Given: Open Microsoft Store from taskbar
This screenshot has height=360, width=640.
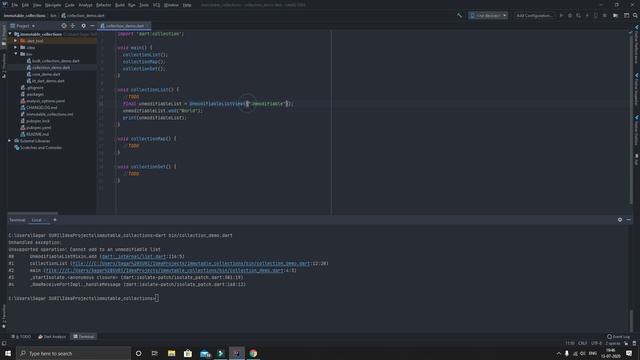Looking at the screenshot, I should (x=188, y=353).
